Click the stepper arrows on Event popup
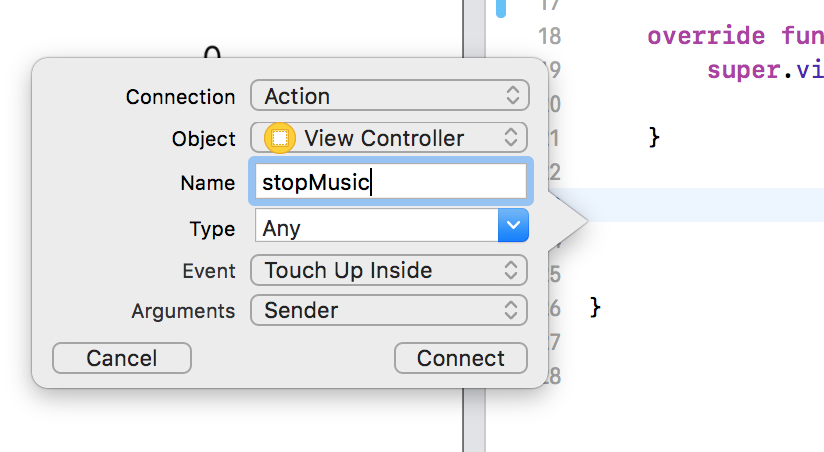 point(511,270)
